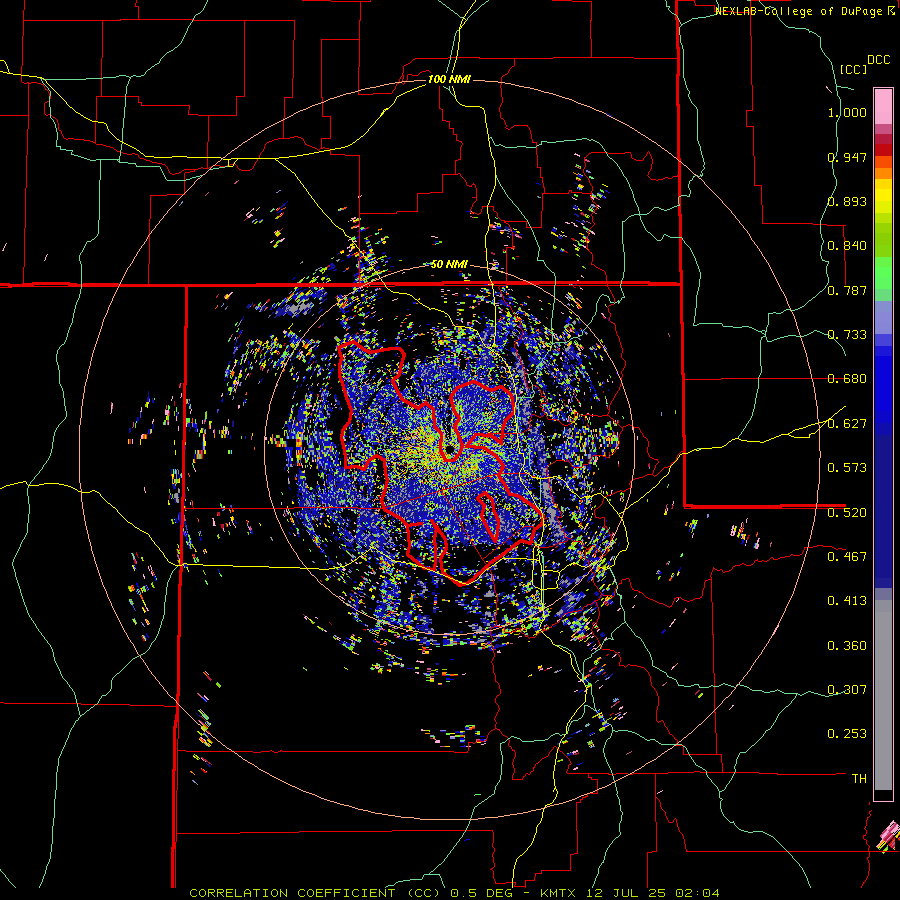The height and width of the screenshot is (900, 900).
Task: Click the KMTX radar site name in caption
Action: pyautogui.click(x=556, y=893)
